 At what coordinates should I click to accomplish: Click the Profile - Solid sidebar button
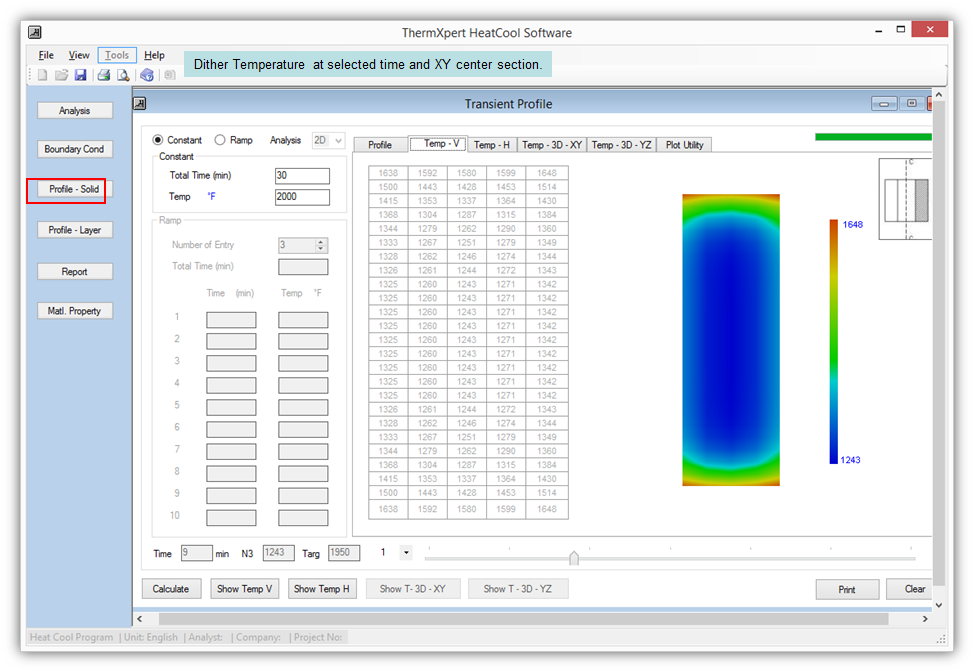pyautogui.click(x=75, y=189)
